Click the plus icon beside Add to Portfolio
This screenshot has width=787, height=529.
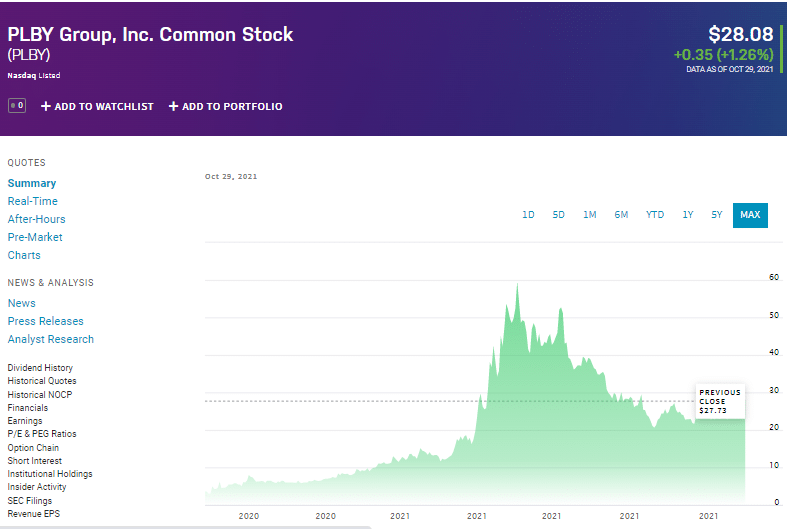click(x=173, y=106)
